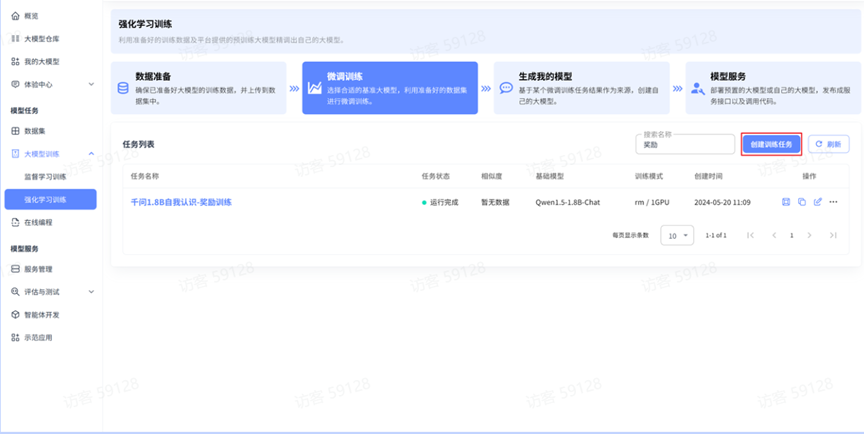Expand the 体验中心 chevron arrow
The height and width of the screenshot is (434, 864).
point(91,84)
